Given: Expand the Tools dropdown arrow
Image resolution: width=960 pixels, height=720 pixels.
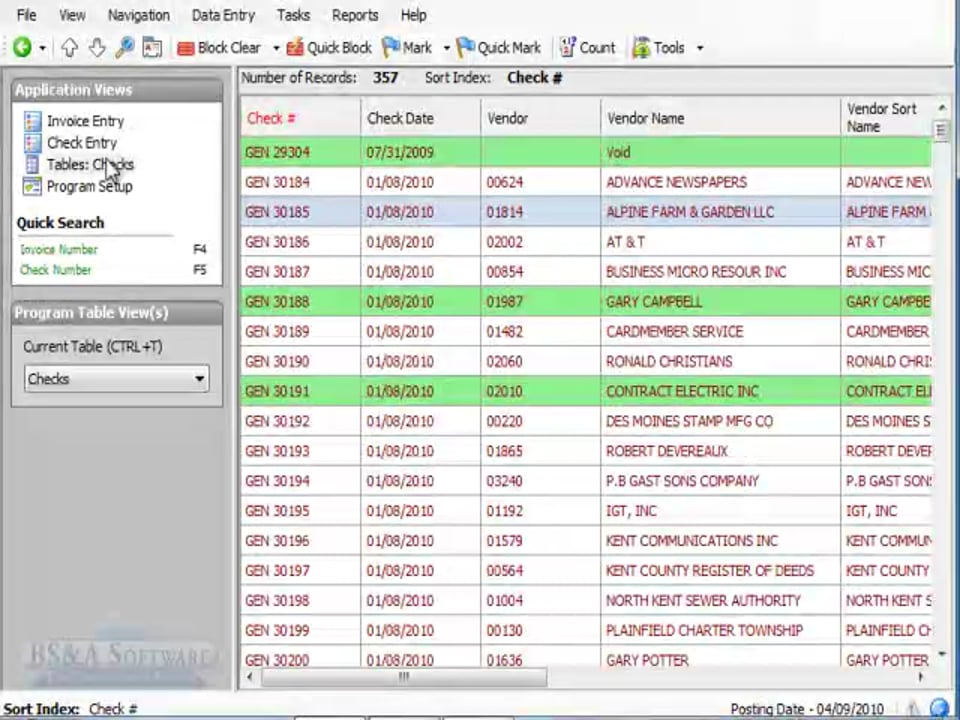Looking at the screenshot, I should [x=700, y=48].
